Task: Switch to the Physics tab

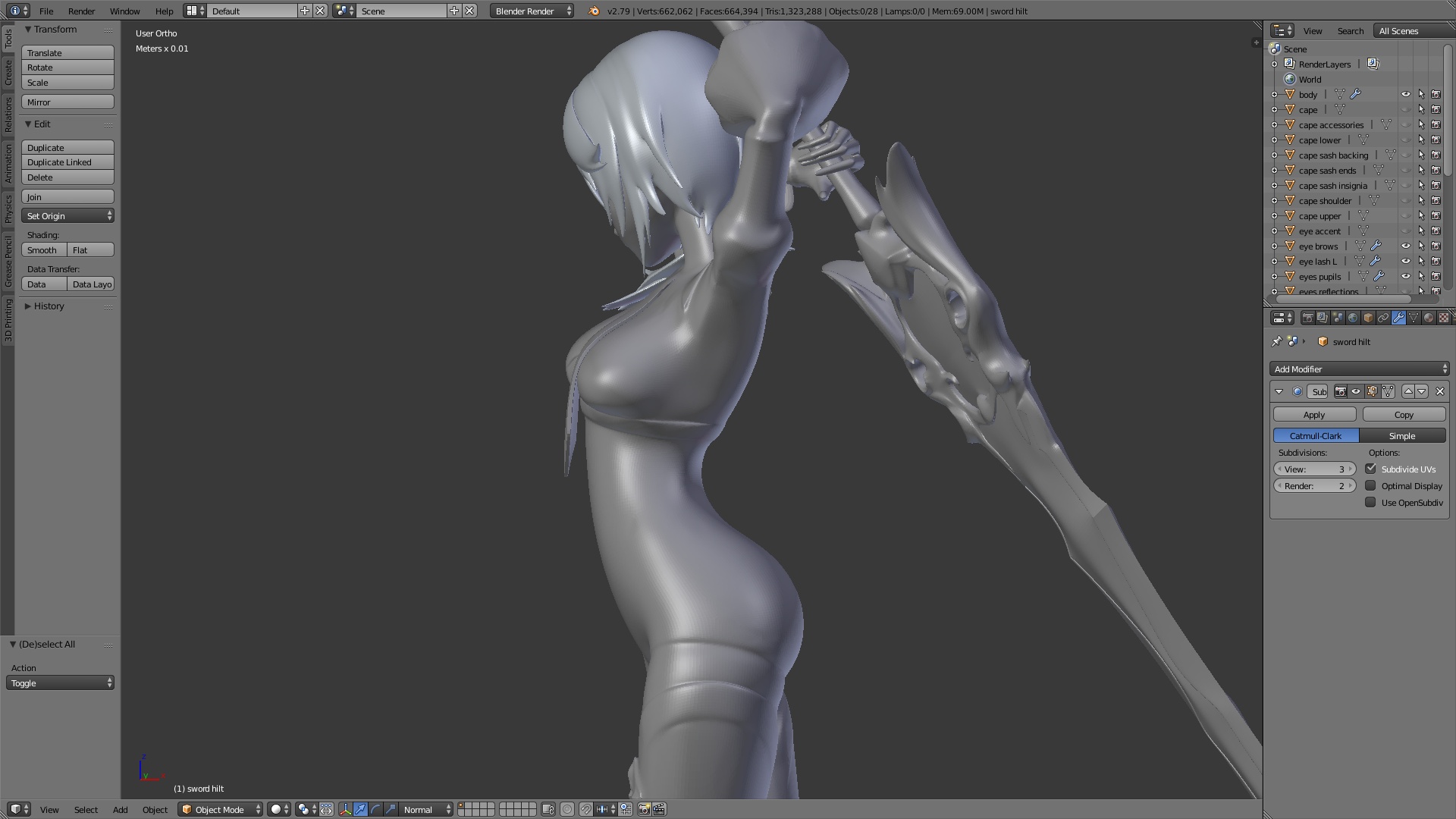Action: (8, 209)
